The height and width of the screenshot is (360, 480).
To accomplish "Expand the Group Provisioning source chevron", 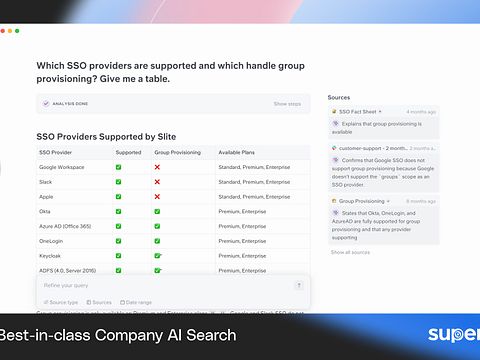I will coord(388,201).
